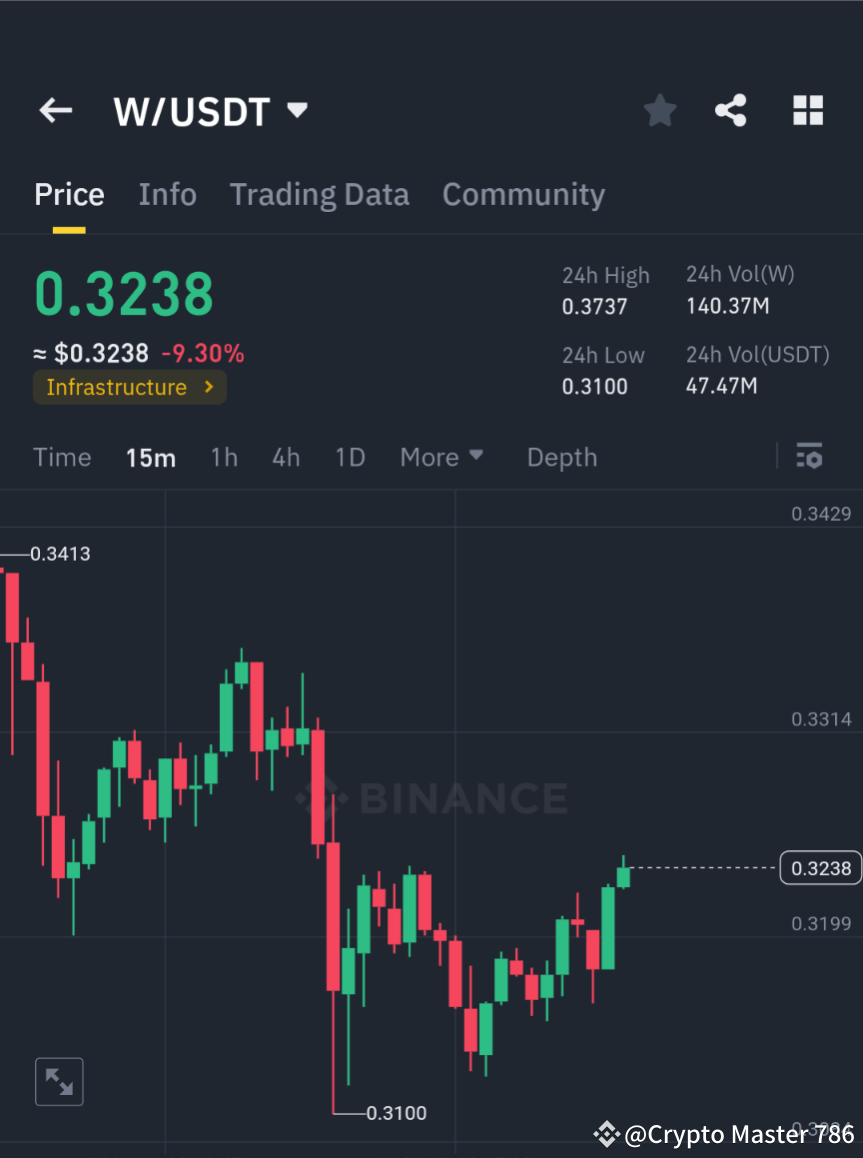Viewport: 863px width, 1158px height.
Task: Open the Community tab
Action: coord(523,194)
